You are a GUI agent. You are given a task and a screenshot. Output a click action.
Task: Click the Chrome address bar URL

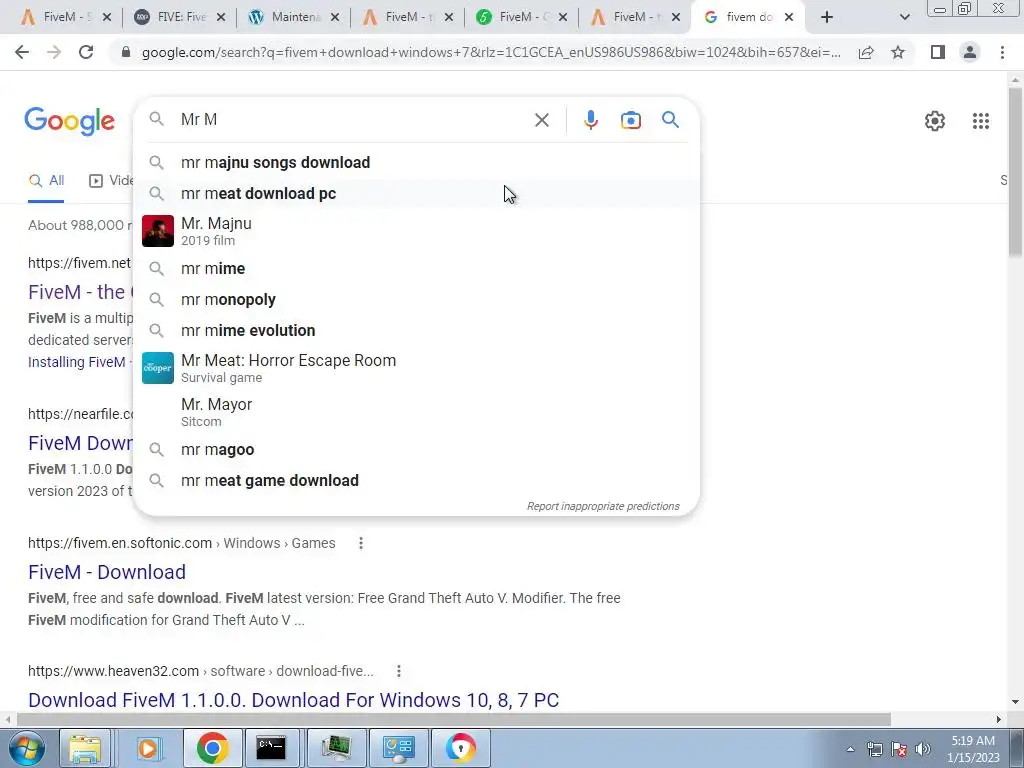(491, 52)
